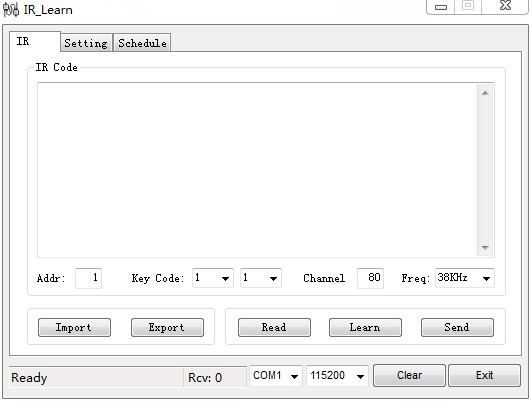Click the IR Code scrollbar up arrow
The height and width of the screenshot is (401, 531).
coord(485,93)
